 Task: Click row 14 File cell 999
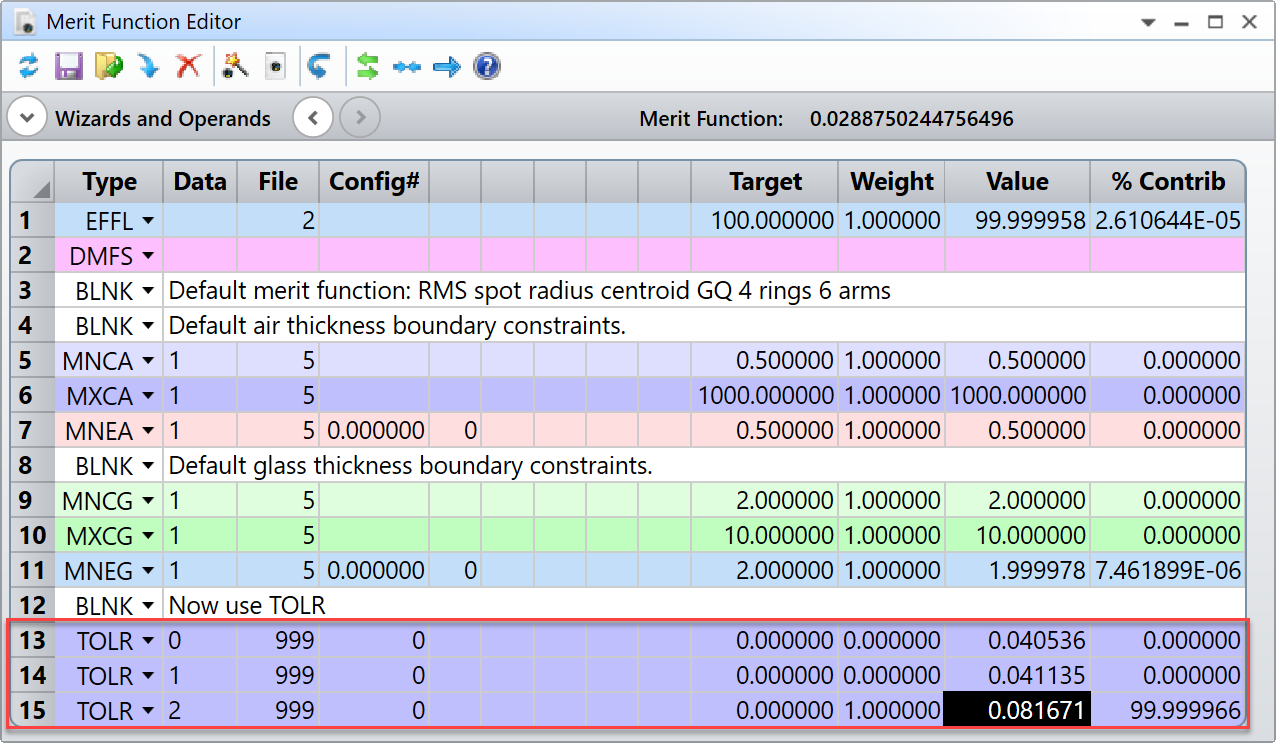click(x=279, y=676)
